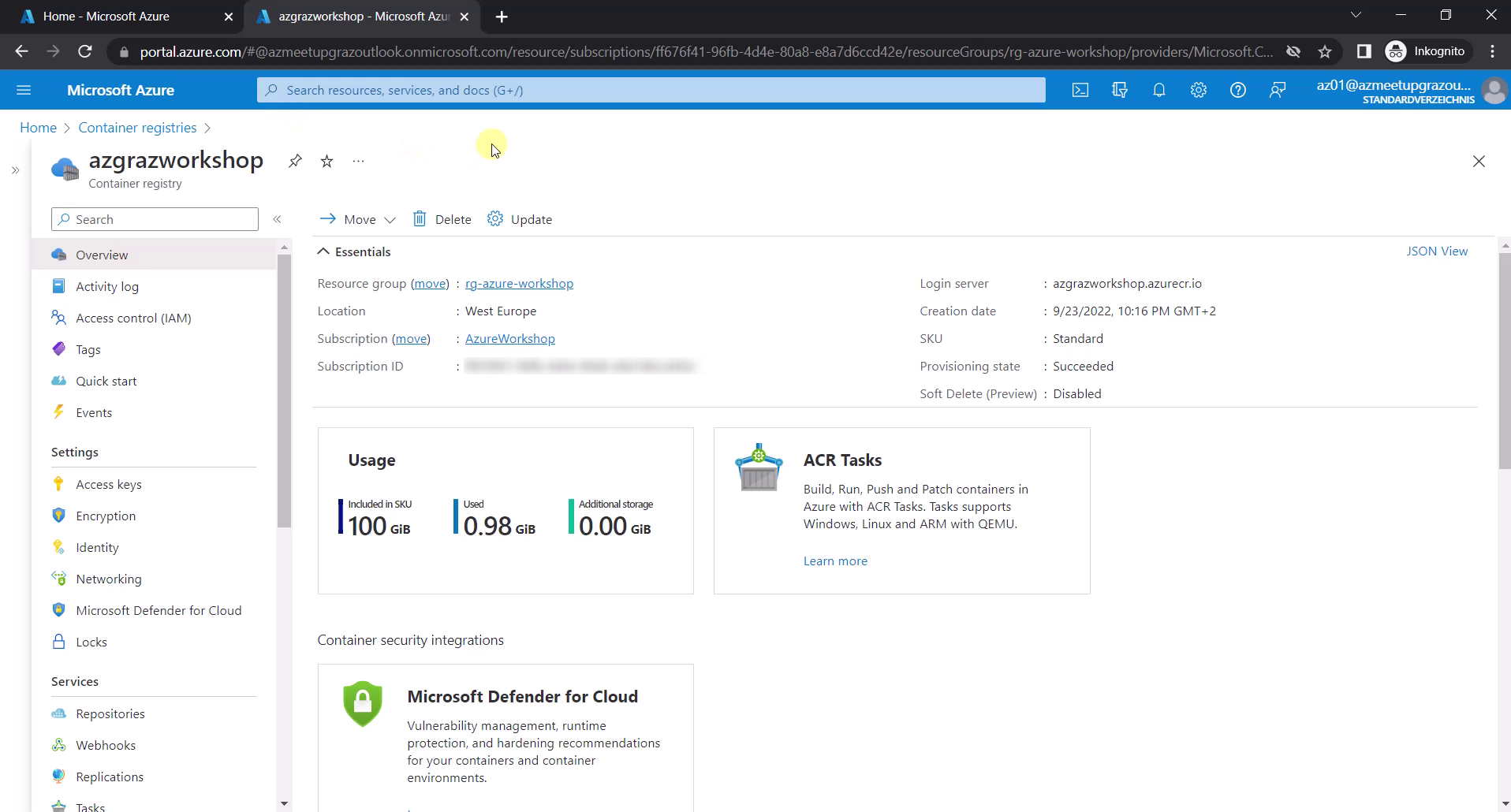Click the Replications globe icon
The image size is (1511, 812).
pyautogui.click(x=58, y=777)
